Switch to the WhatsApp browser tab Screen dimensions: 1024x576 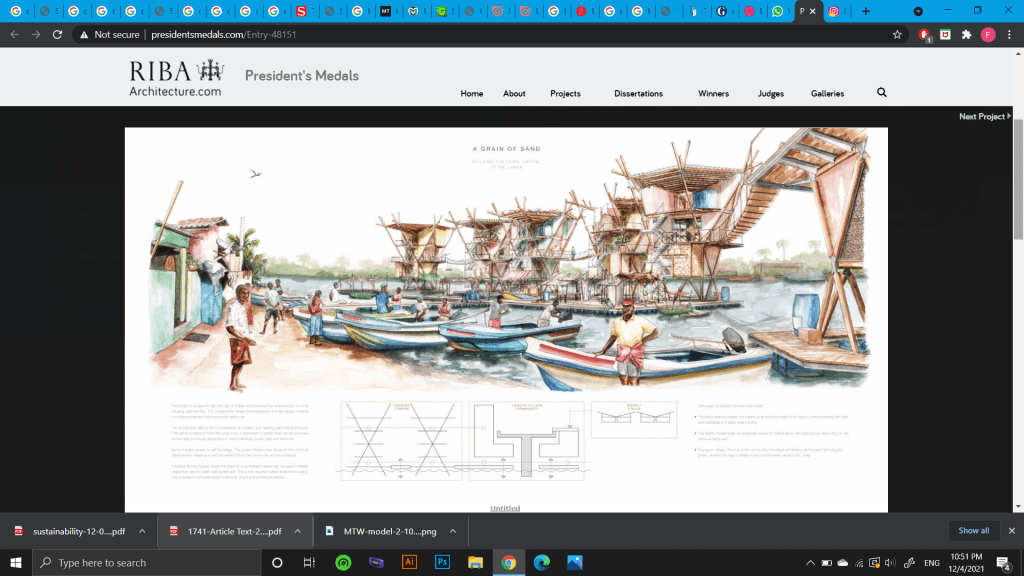coord(777,11)
